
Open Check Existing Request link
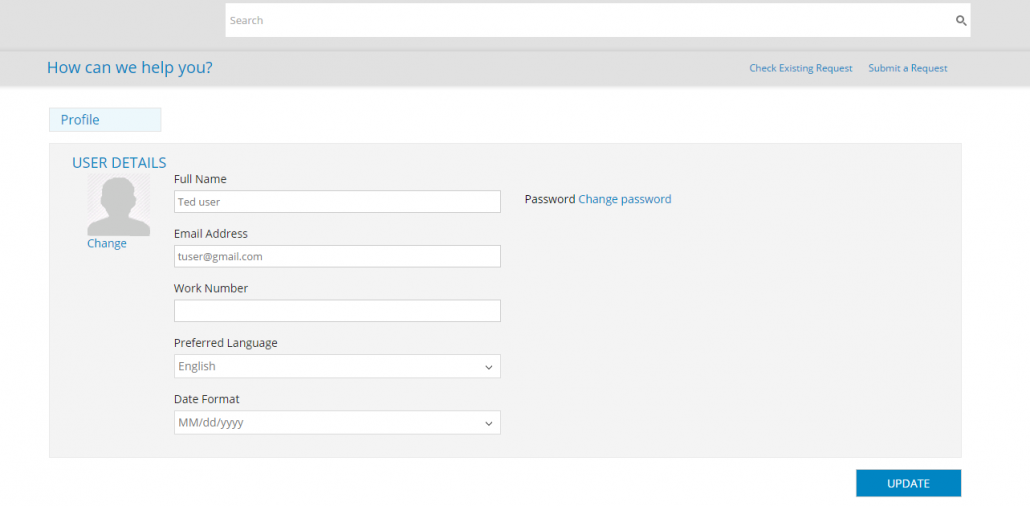801,68
